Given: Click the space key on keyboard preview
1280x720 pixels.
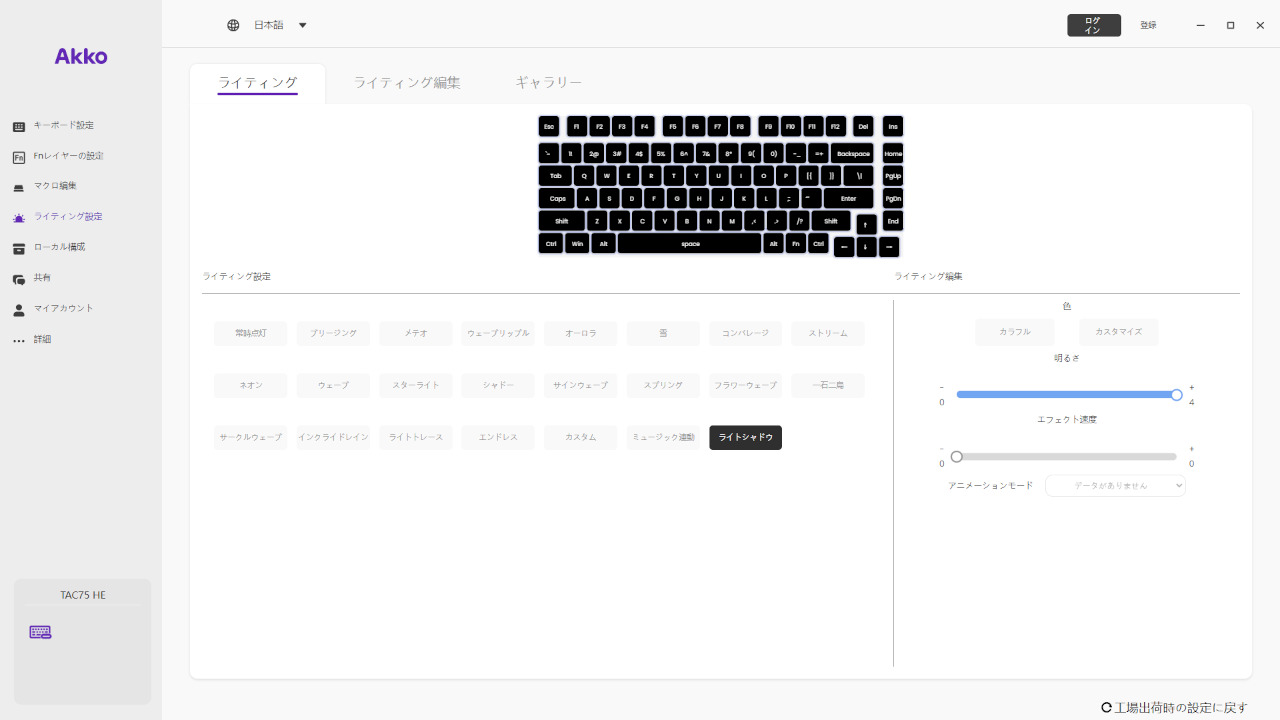Looking at the screenshot, I should coord(689,243).
